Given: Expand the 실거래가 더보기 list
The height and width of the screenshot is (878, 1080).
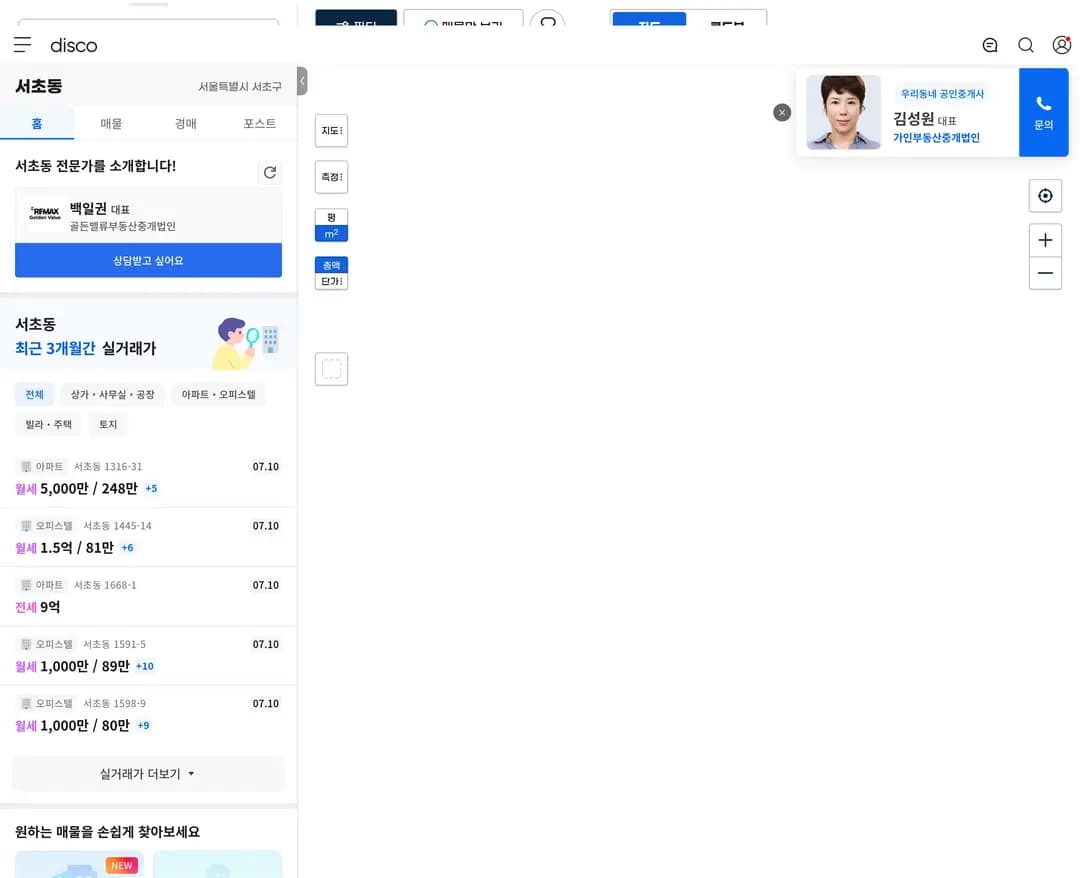Looking at the screenshot, I should coord(148,774).
